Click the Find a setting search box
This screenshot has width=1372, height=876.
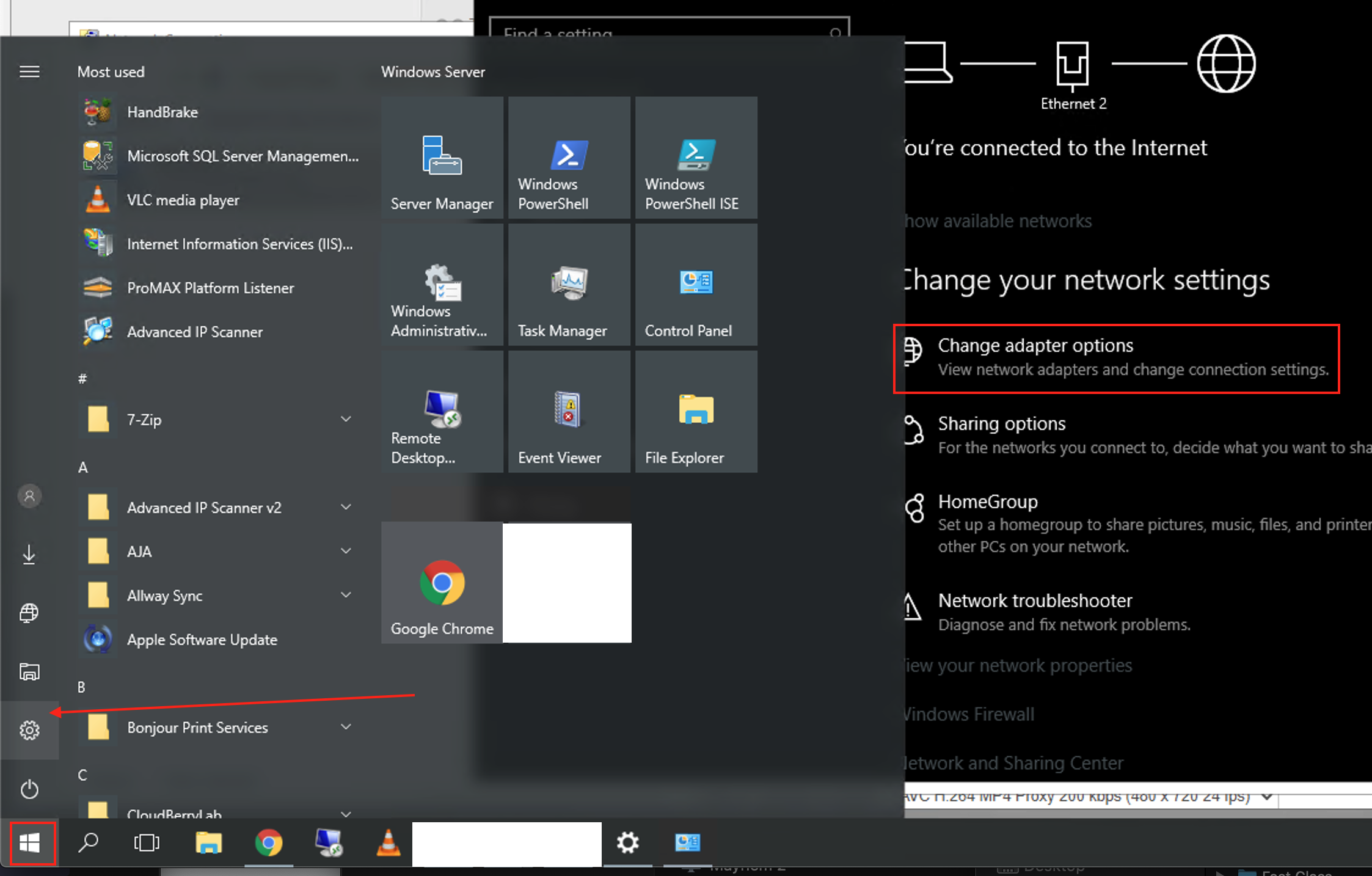tap(670, 27)
